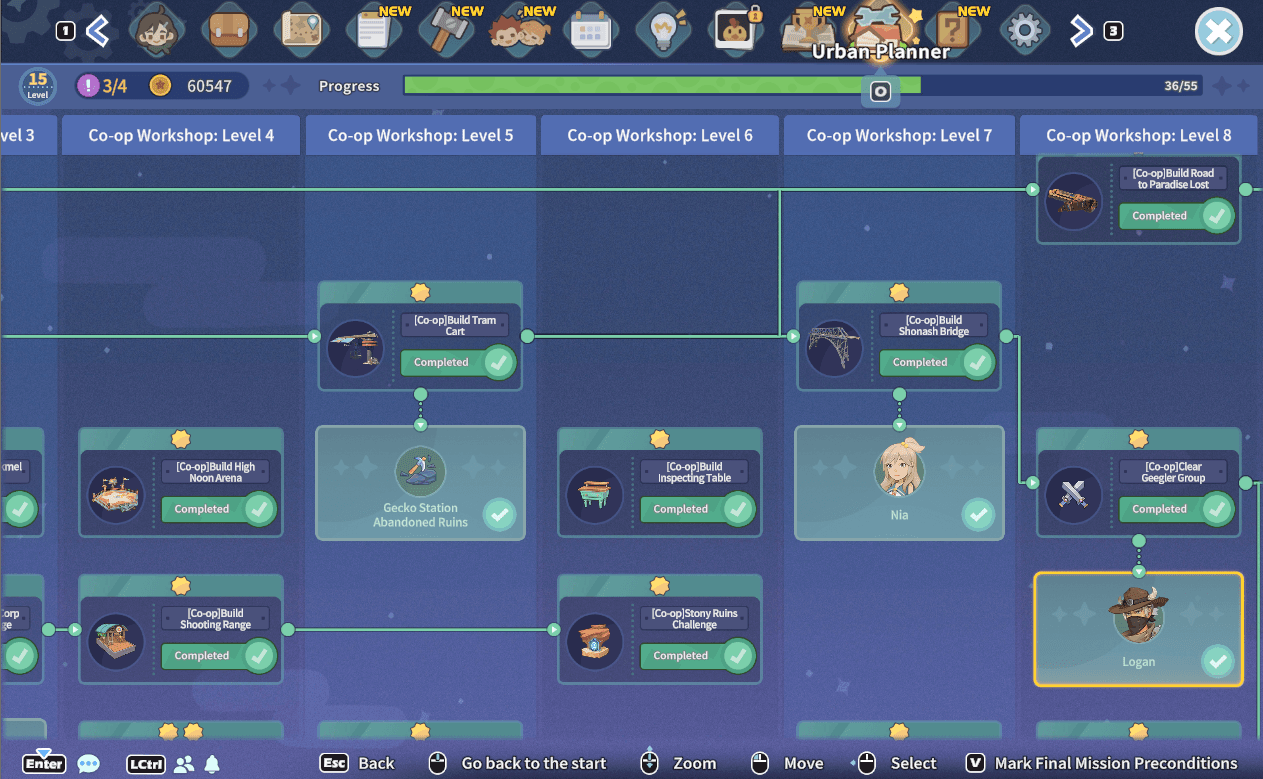Open the calendar icon

click(x=590, y=31)
